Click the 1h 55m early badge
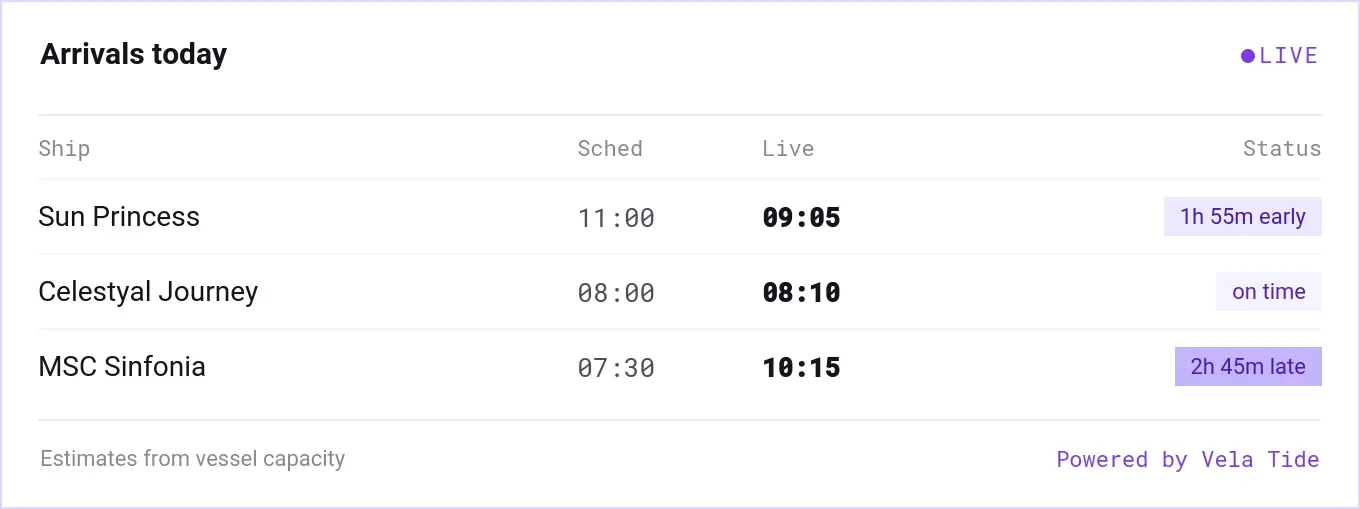This screenshot has width=1360, height=509. pos(1243,217)
